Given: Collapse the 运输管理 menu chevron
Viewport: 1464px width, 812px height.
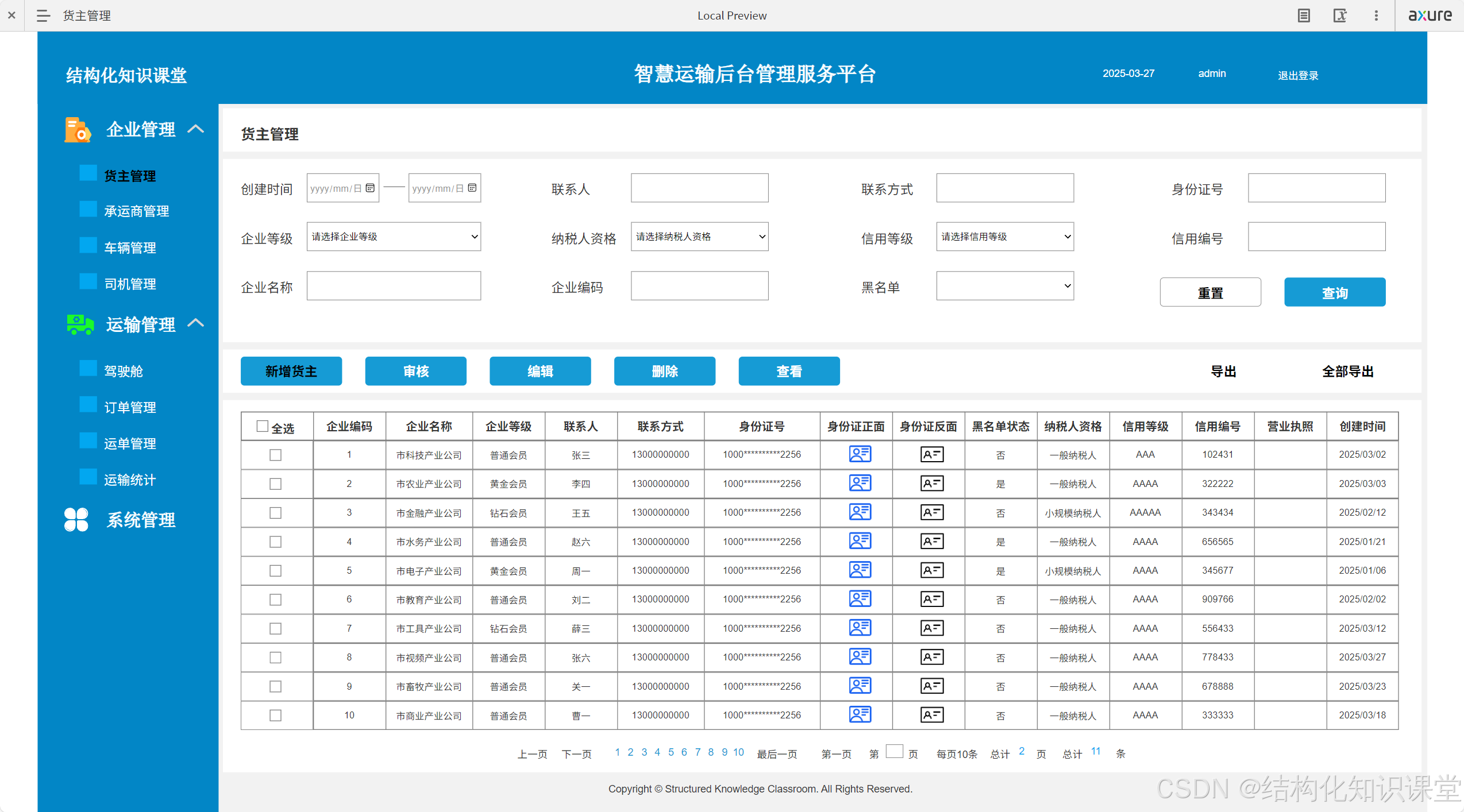Looking at the screenshot, I should (x=196, y=323).
